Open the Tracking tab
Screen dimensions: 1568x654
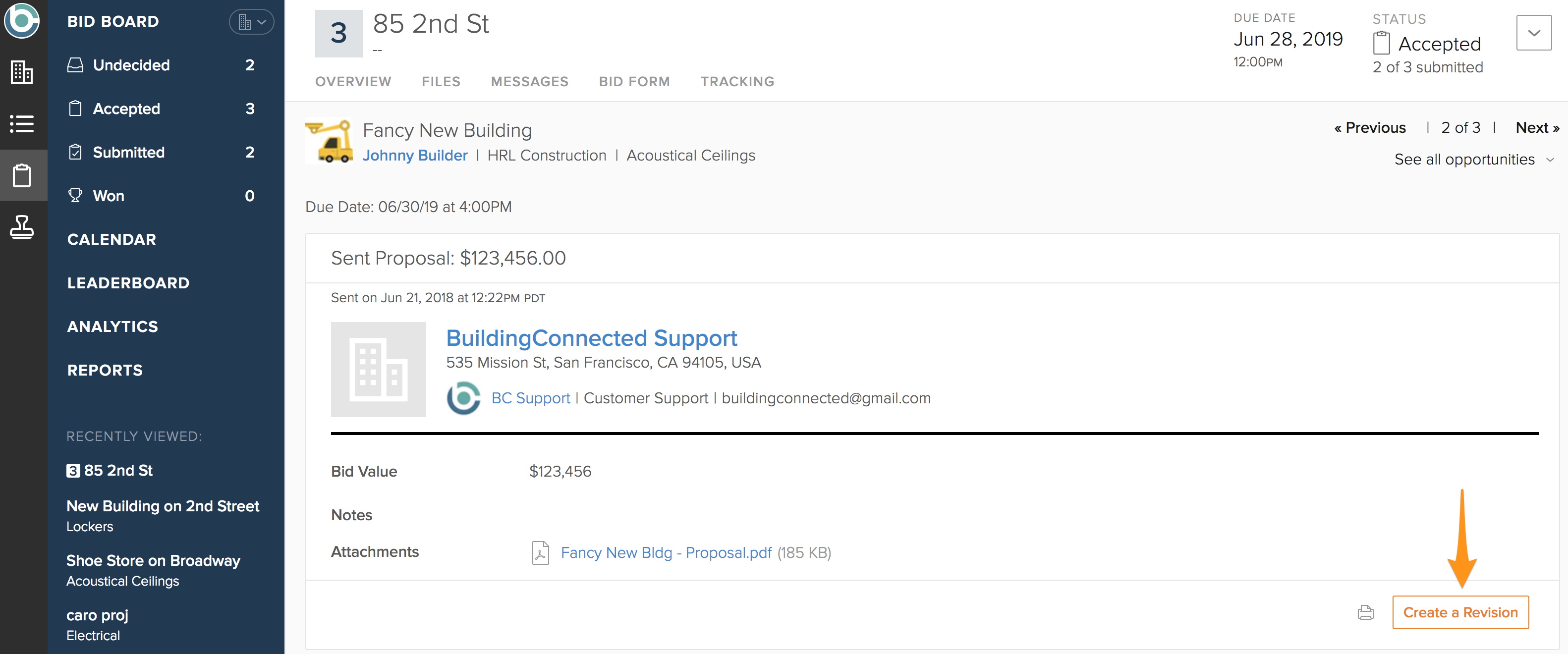pyautogui.click(x=737, y=82)
